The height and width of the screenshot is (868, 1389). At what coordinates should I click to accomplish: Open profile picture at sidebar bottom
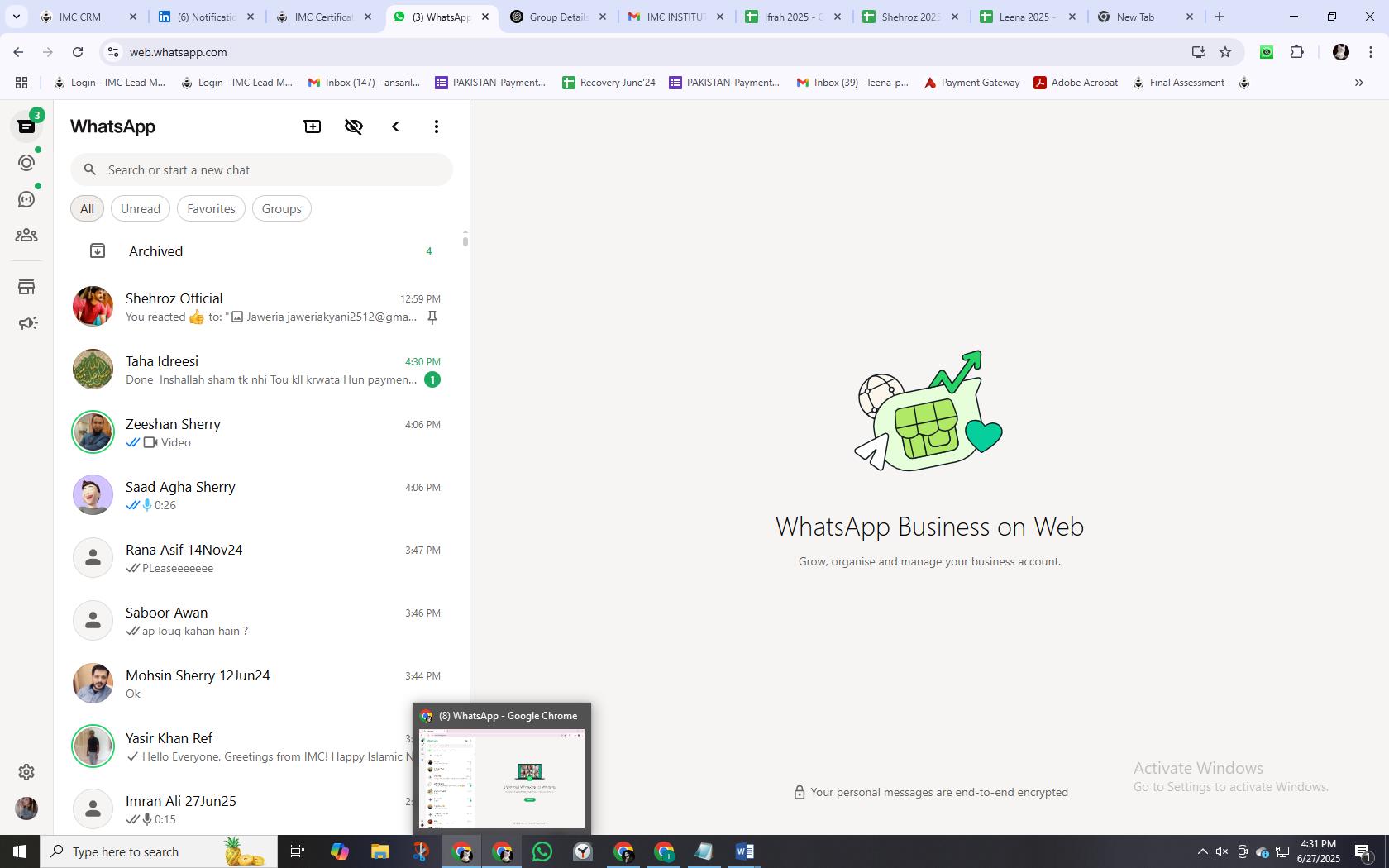26,808
